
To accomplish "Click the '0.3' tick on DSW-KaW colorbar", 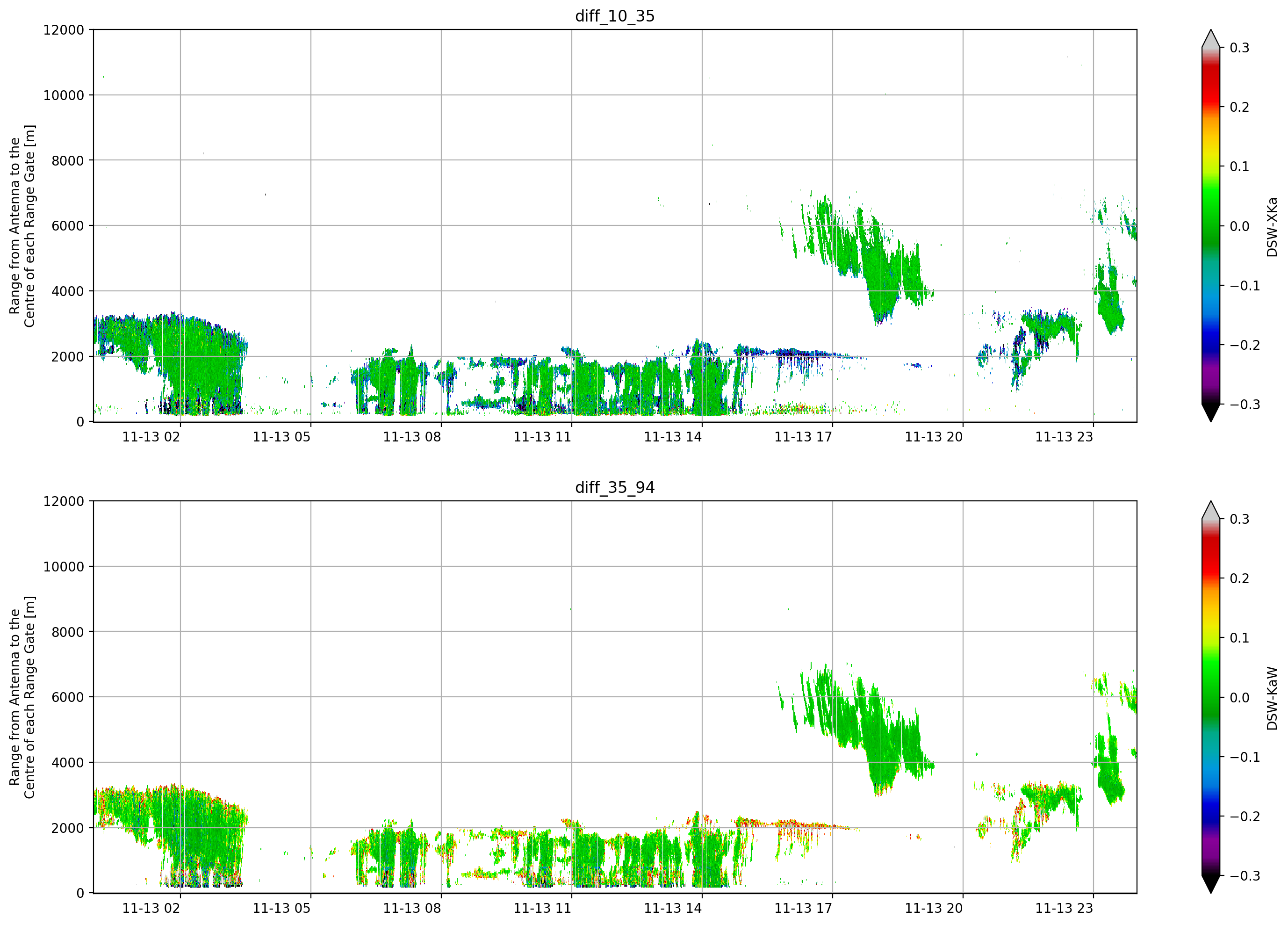I will [x=1239, y=519].
